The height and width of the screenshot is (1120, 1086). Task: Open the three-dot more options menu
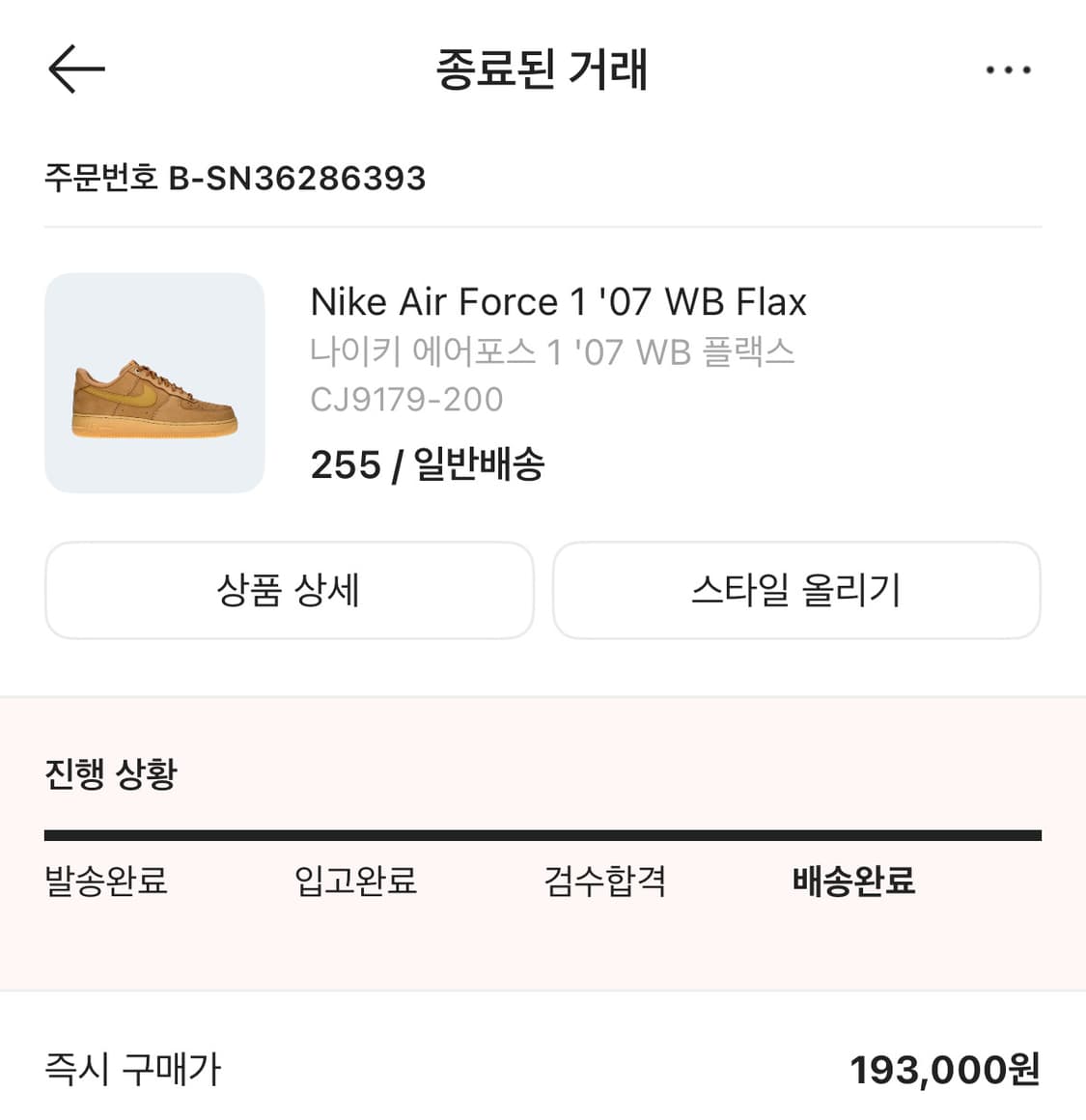(1008, 70)
